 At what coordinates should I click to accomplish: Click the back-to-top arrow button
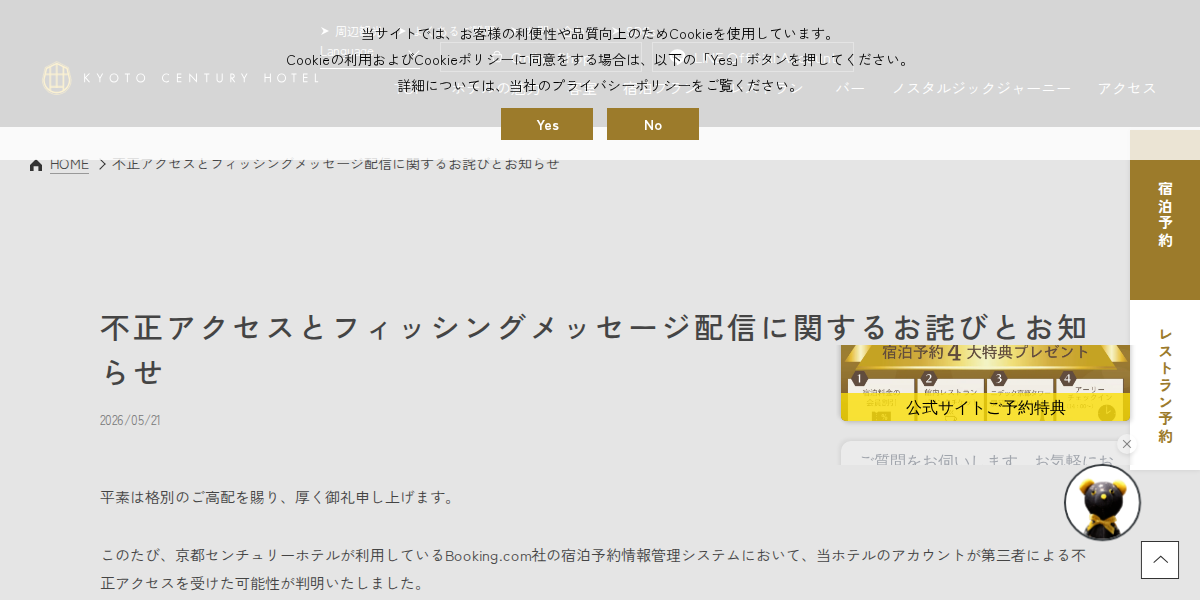point(1160,560)
